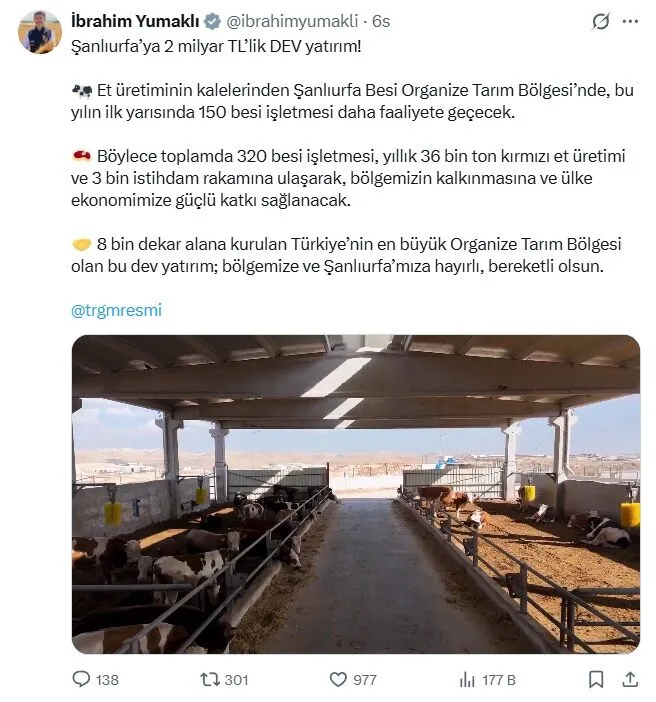Open Grok explain icon on the tweet
The image size is (656, 702).
click(x=601, y=21)
